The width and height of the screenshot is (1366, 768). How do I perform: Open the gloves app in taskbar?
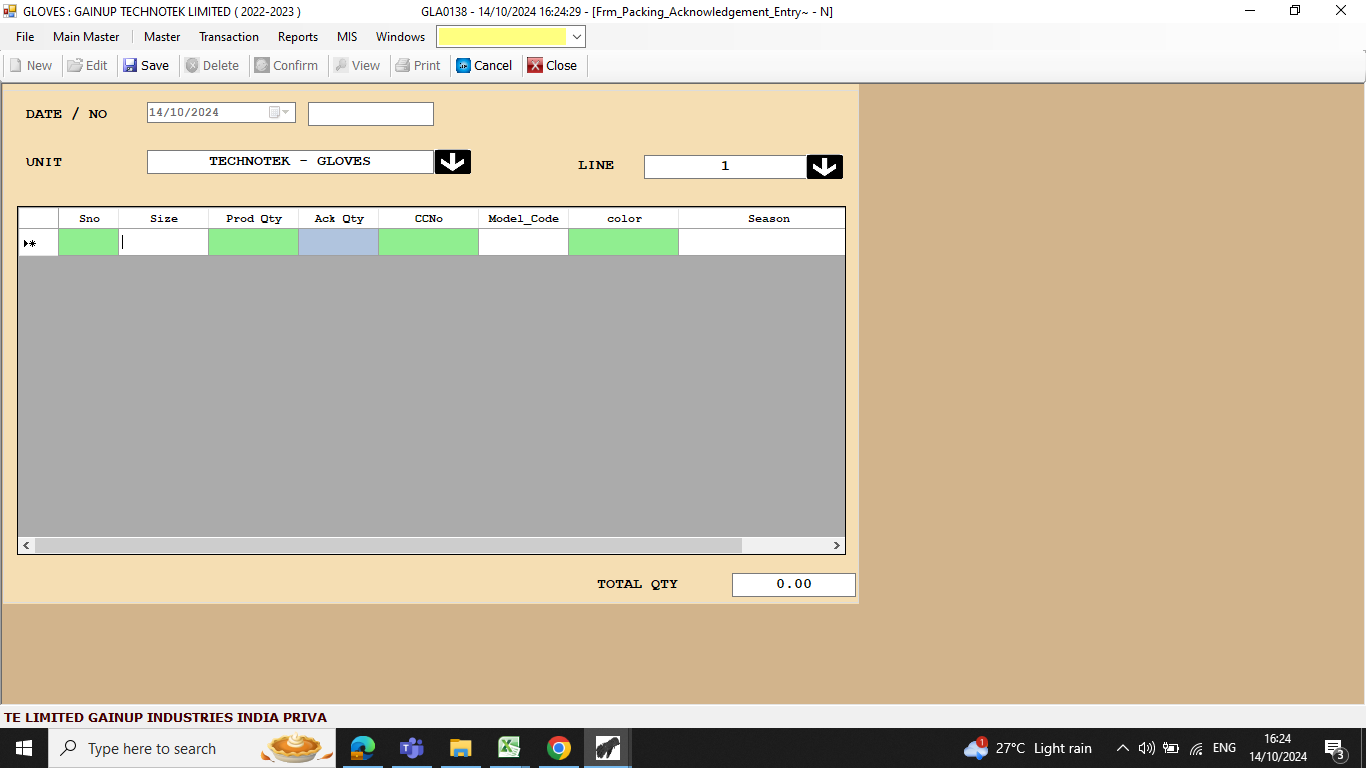(x=607, y=748)
